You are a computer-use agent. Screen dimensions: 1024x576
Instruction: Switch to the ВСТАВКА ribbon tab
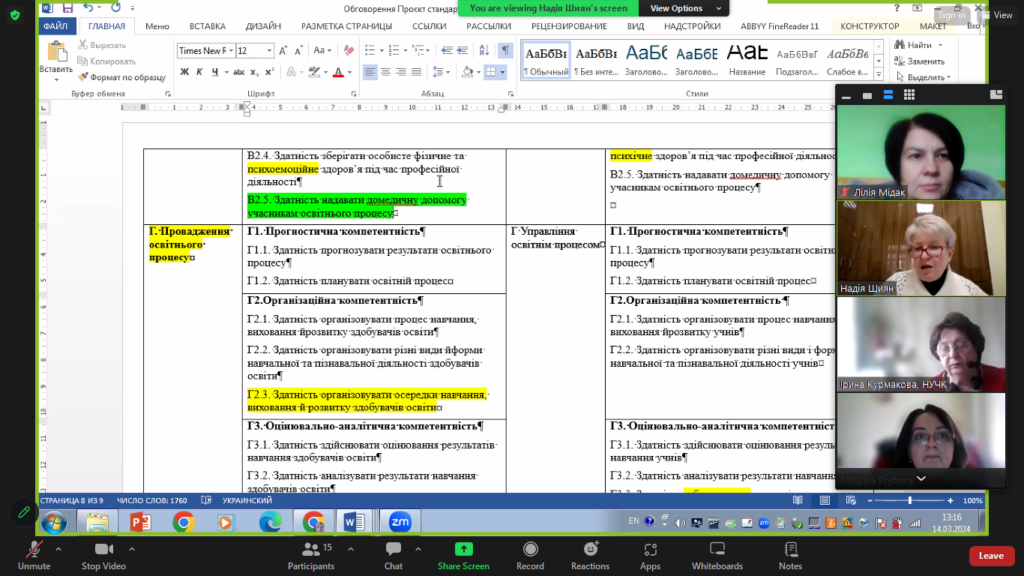207,27
